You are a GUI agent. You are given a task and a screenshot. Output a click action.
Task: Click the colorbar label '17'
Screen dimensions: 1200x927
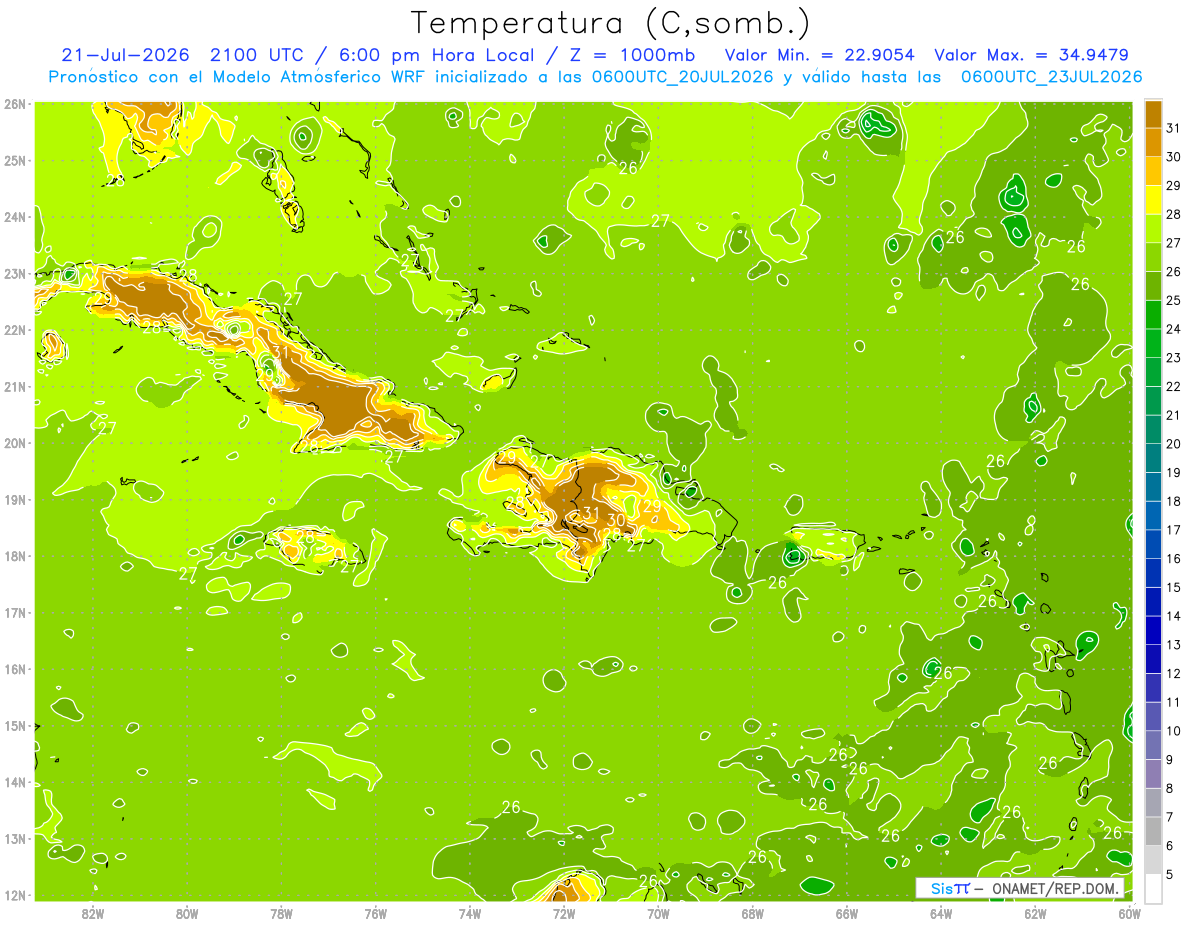[x=1174, y=530]
